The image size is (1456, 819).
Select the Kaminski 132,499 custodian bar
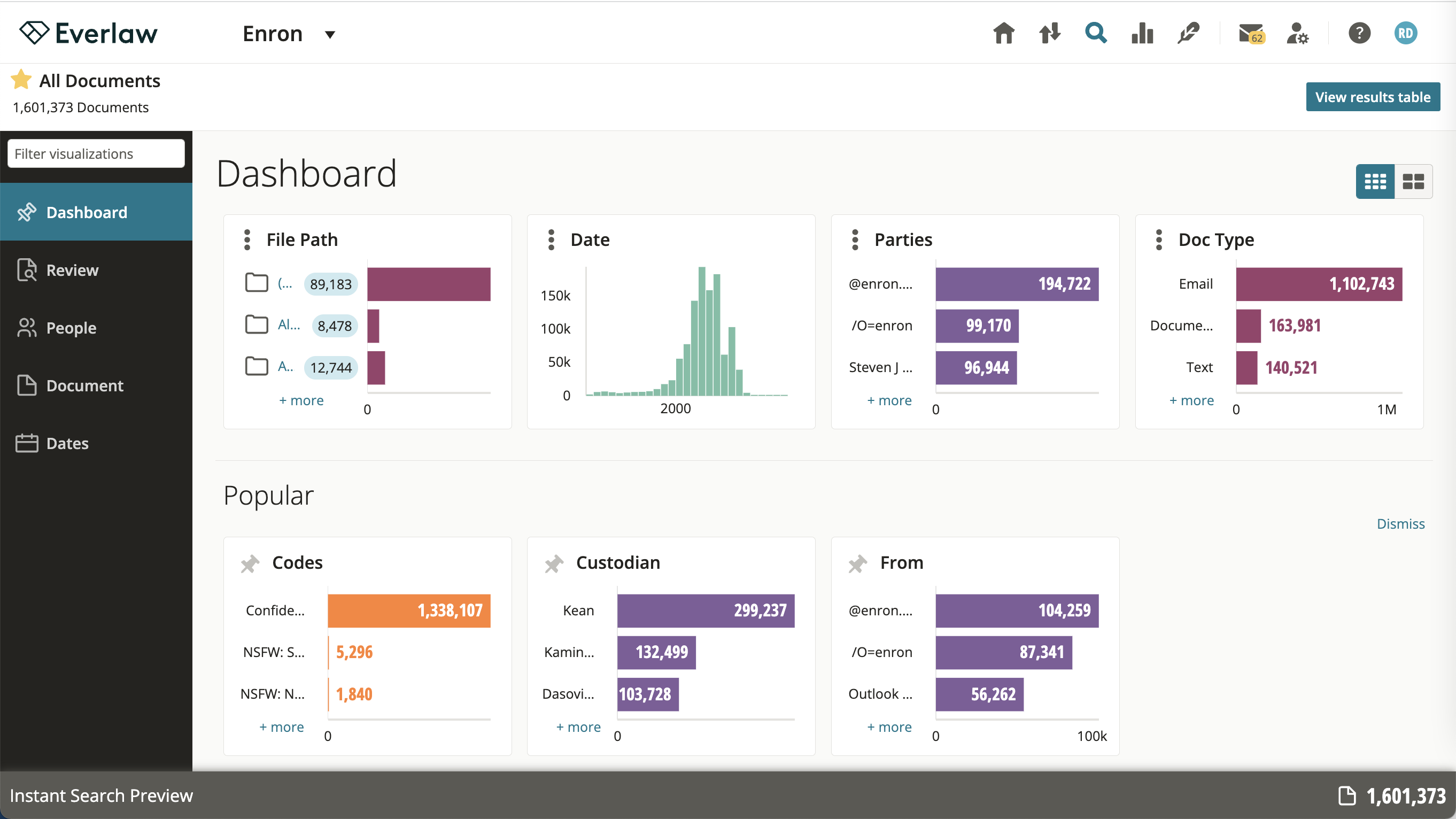click(656, 652)
